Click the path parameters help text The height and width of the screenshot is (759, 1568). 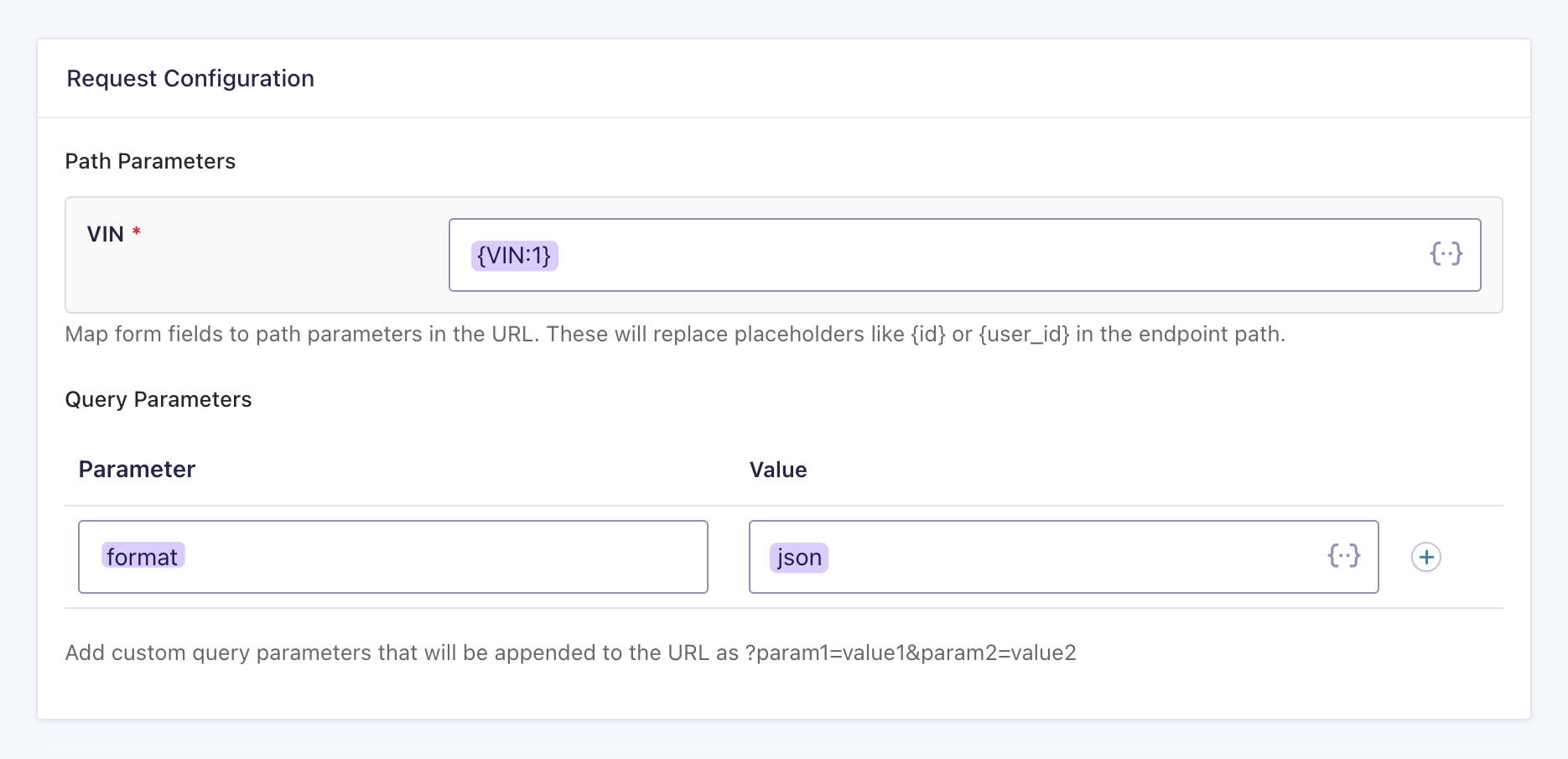point(674,335)
